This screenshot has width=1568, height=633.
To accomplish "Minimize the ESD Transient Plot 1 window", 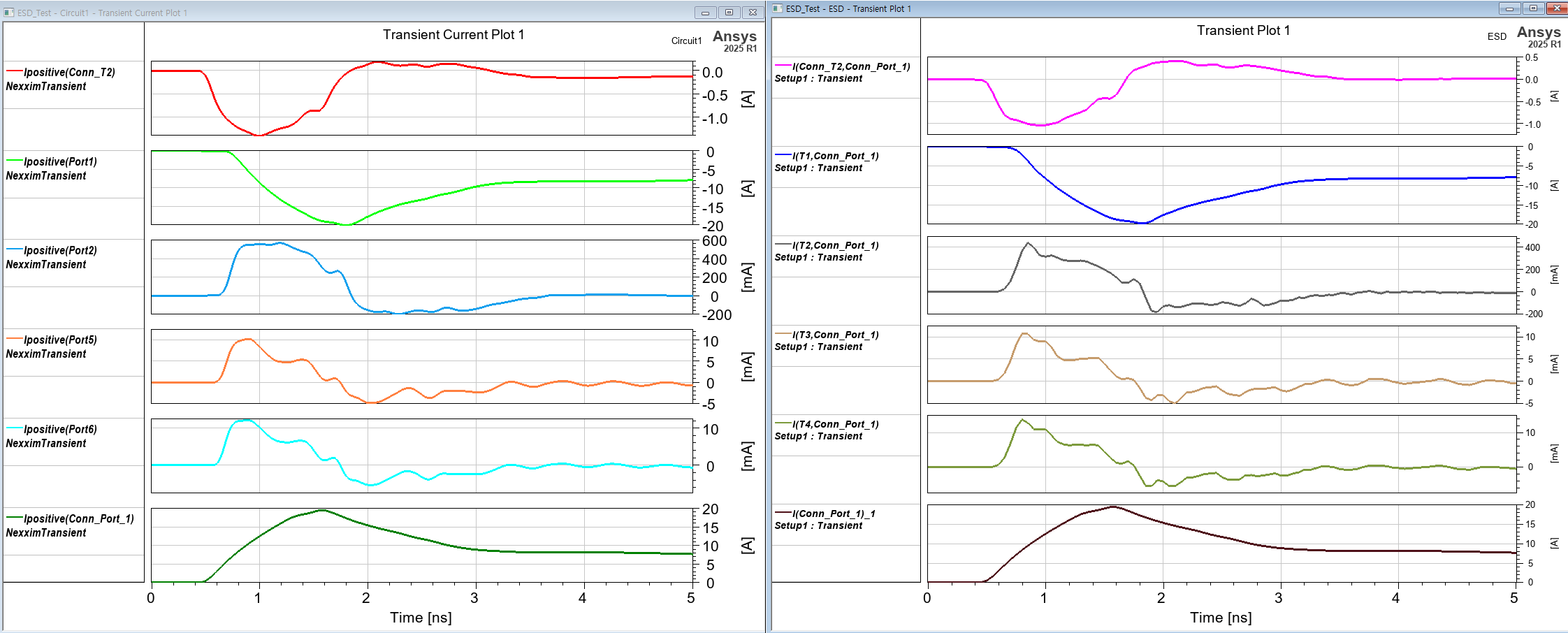I will point(1509,8).
